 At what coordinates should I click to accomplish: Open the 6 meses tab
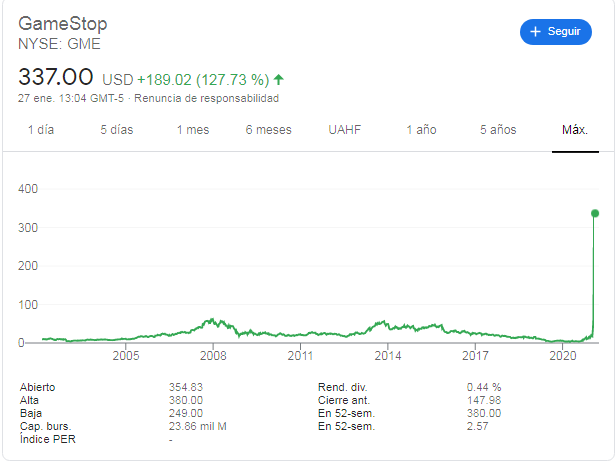268,130
